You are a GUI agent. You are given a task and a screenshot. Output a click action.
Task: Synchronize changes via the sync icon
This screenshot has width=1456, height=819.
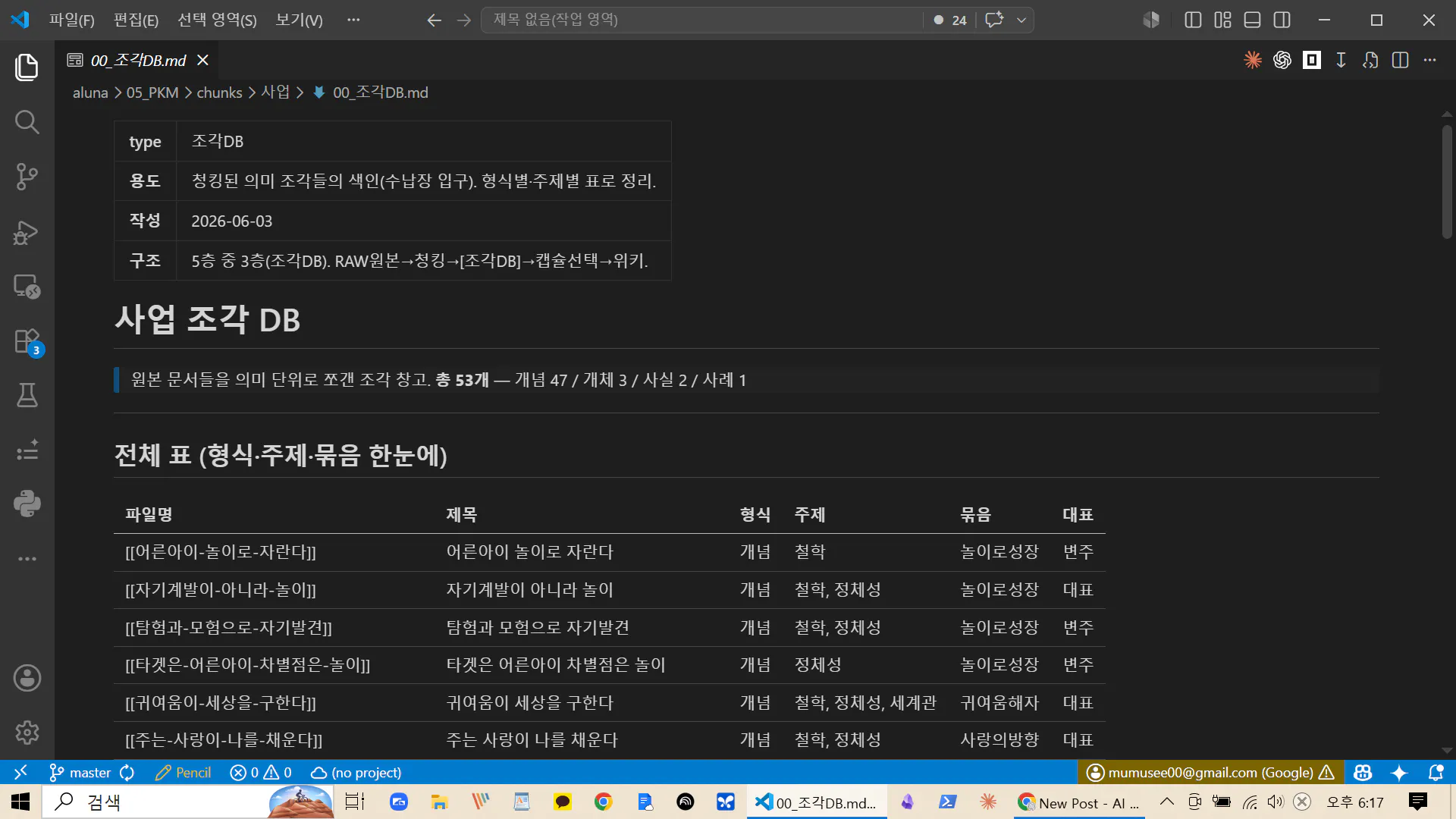[127, 772]
